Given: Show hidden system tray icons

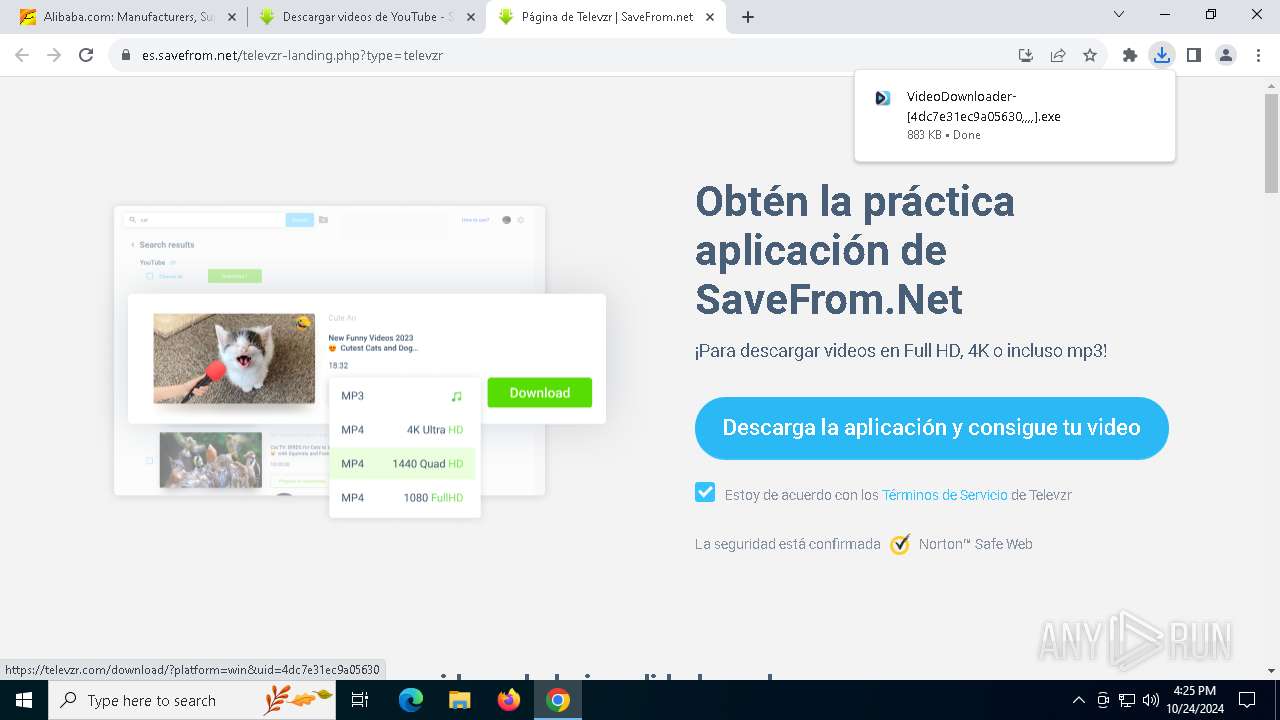Looking at the screenshot, I should point(1078,700).
